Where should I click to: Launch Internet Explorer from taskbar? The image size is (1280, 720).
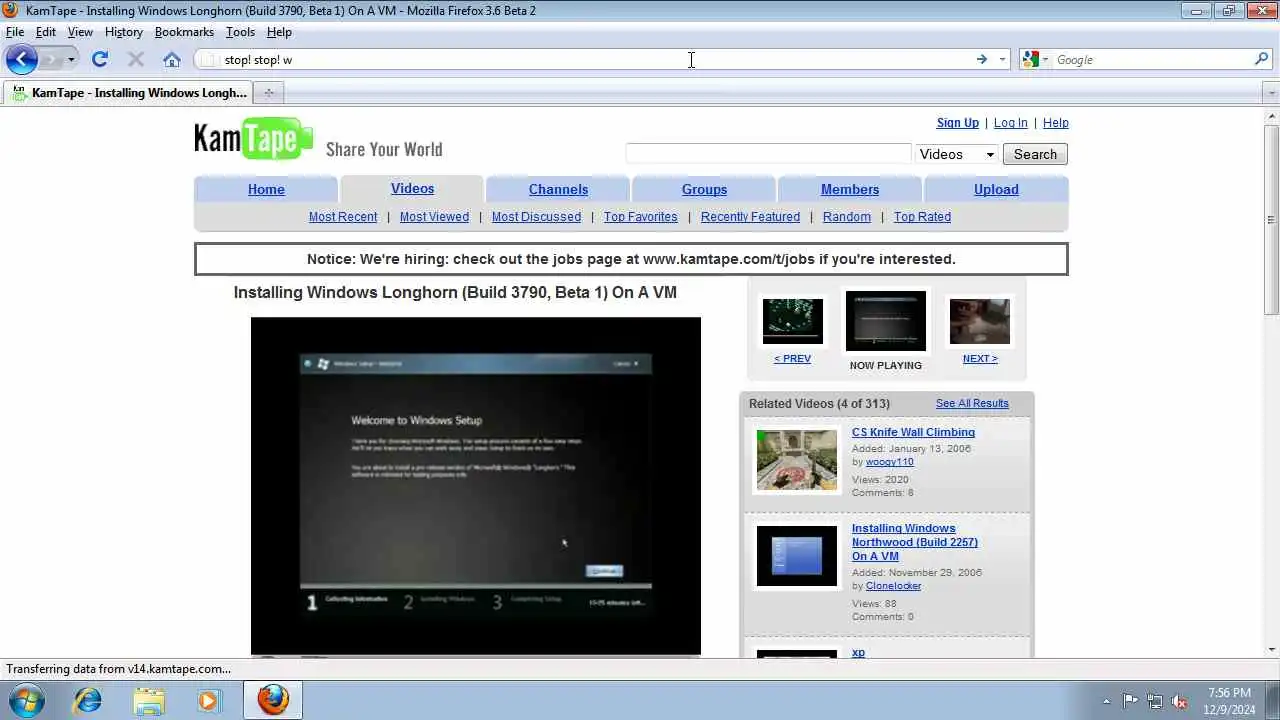88,700
